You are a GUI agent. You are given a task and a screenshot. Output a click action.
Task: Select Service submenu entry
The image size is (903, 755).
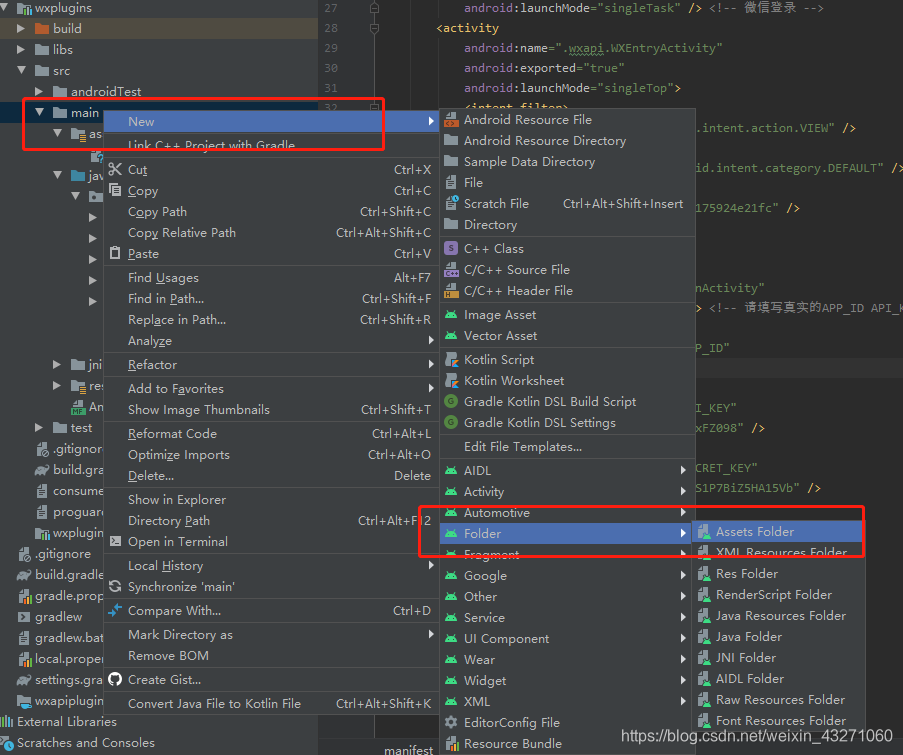point(567,617)
